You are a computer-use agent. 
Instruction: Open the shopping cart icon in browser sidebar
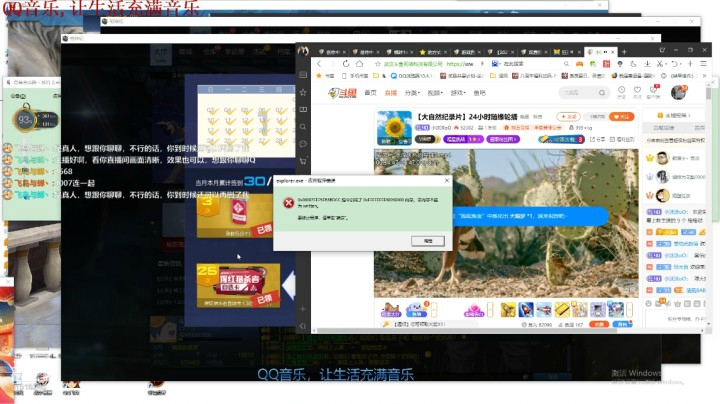coord(303,161)
